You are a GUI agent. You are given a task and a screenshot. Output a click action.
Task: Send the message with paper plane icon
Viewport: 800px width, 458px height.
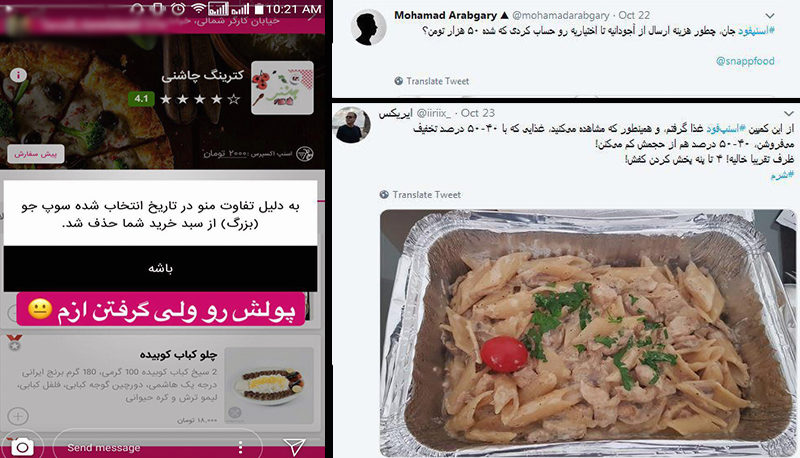point(294,446)
